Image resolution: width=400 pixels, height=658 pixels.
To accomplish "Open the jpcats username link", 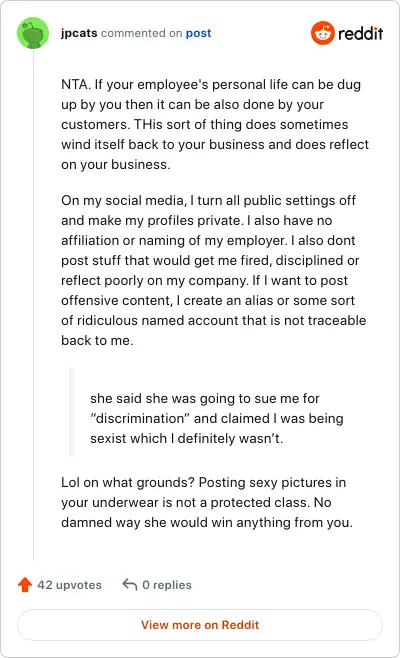I will tap(79, 33).
